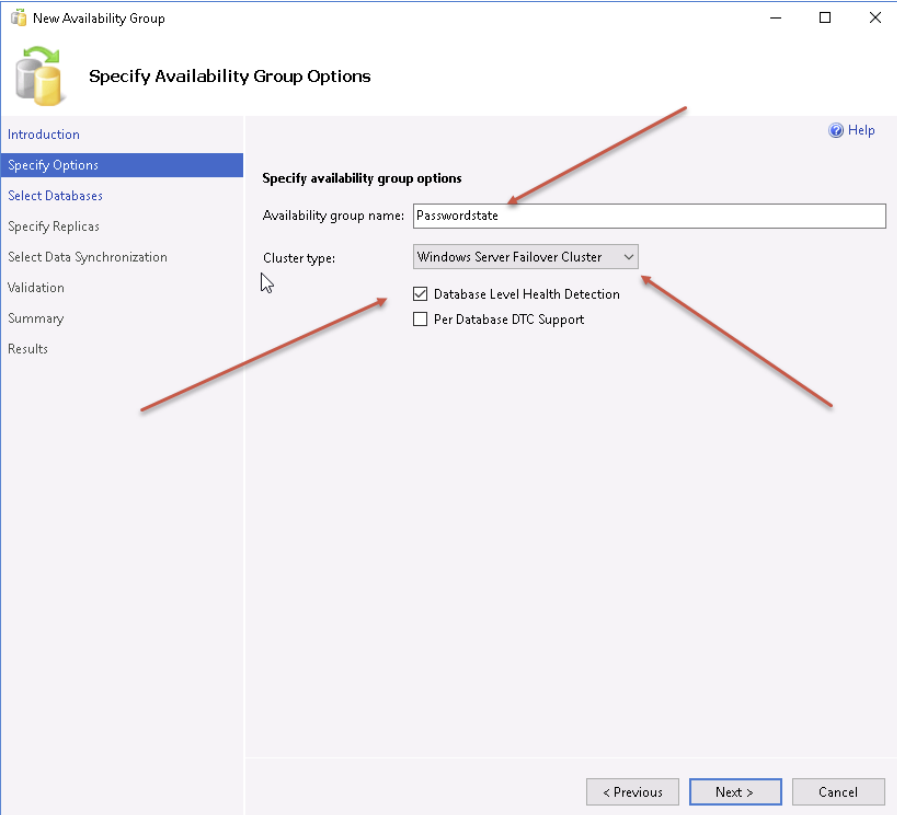Go to Select Databases step
The width and height of the screenshot is (897, 815).
[x=55, y=196]
